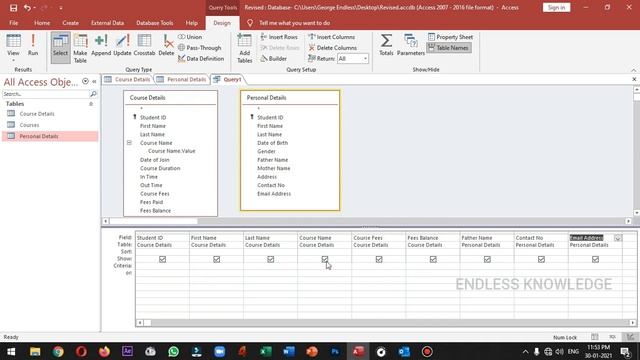Switch to the Personal Details document tab

click(182, 80)
